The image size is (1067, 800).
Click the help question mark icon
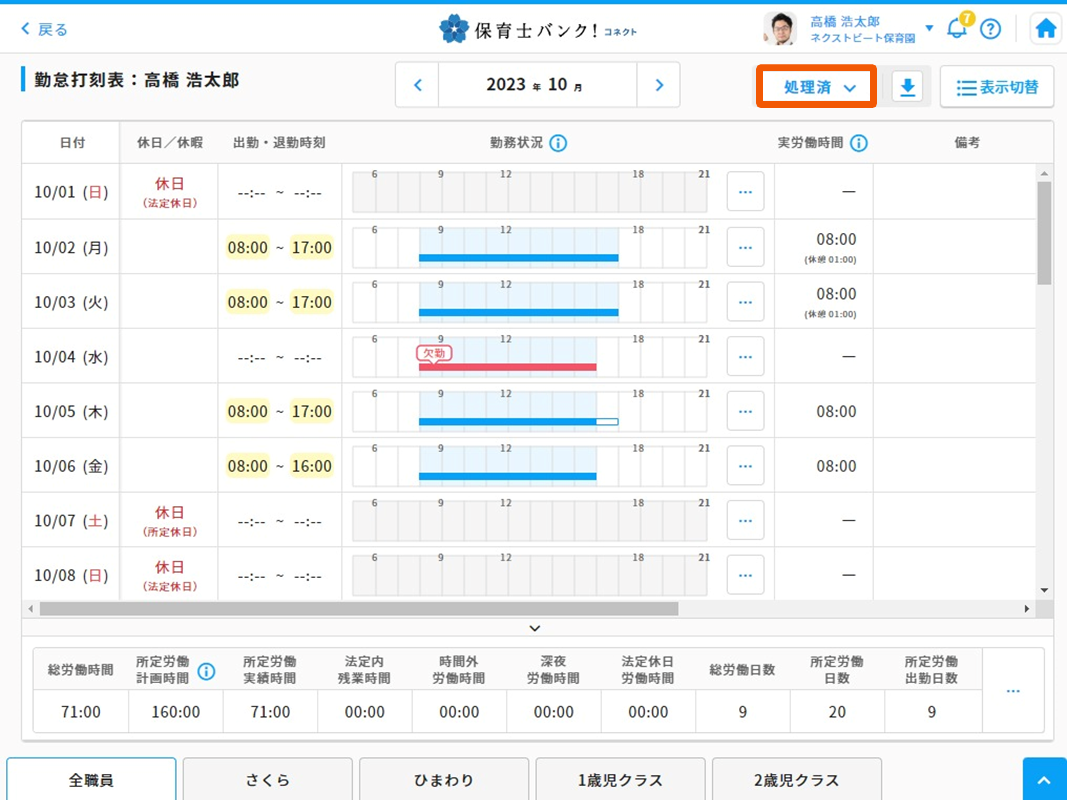[990, 29]
